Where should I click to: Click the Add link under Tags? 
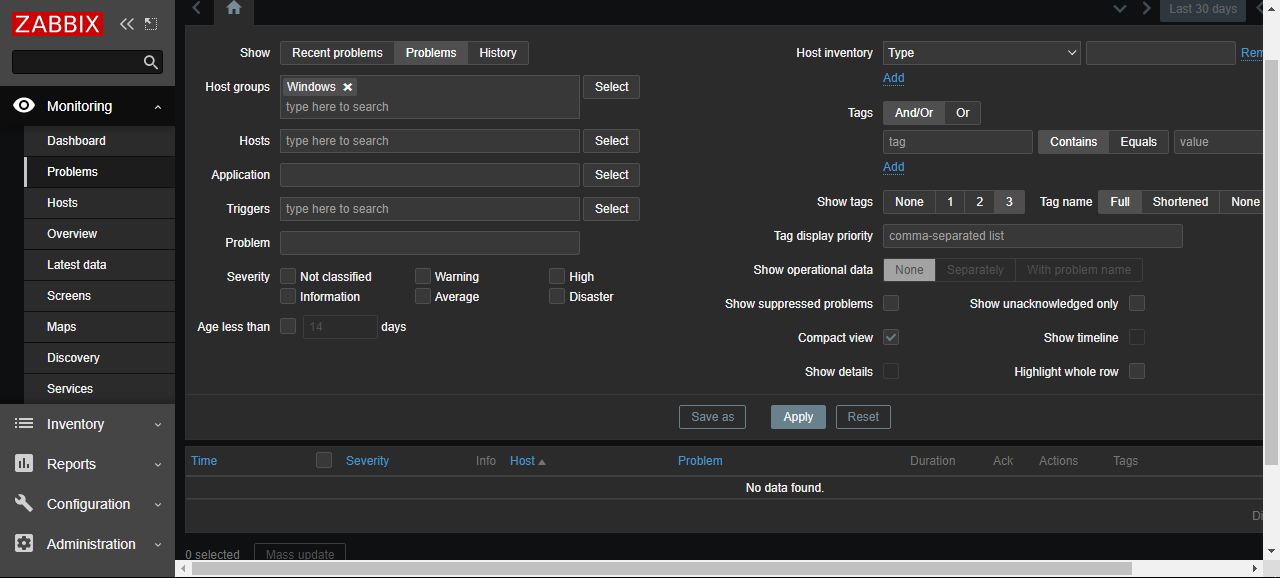pyautogui.click(x=893, y=167)
